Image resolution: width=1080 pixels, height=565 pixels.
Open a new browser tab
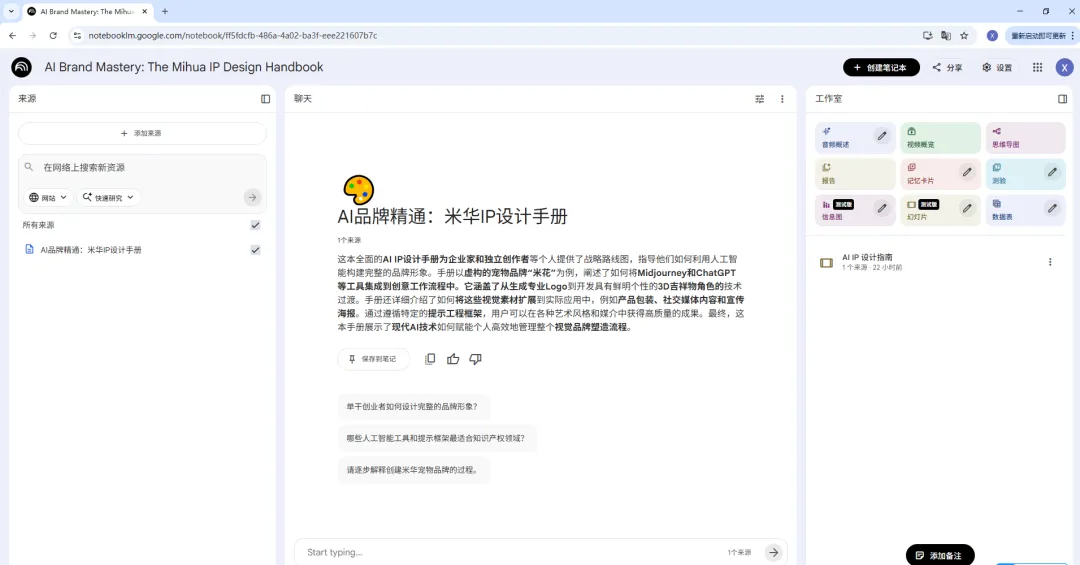pos(165,11)
